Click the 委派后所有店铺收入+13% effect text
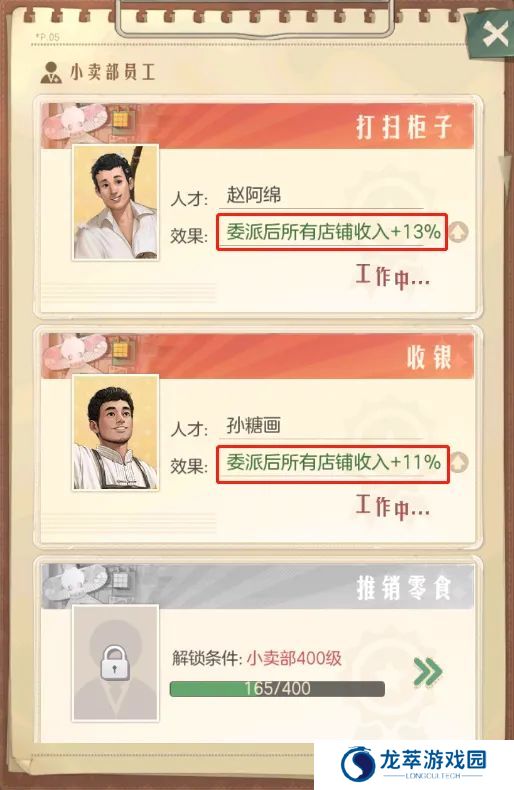The image size is (514, 790). (x=333, y=232)
